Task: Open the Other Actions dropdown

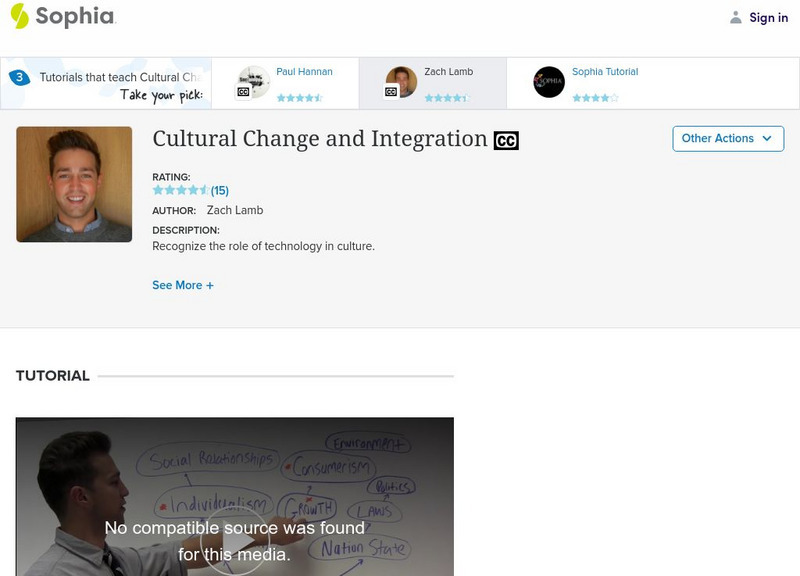Action: (x=727, y=139)
